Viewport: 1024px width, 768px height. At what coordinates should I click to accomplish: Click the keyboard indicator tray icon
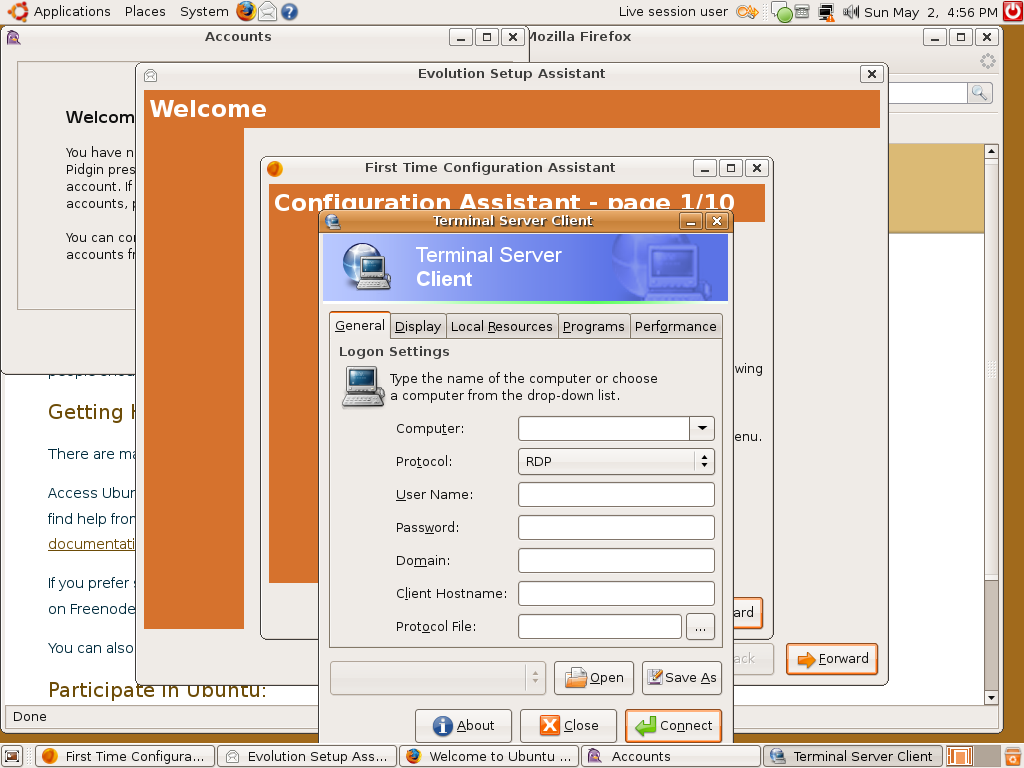click(x=803, y=11)
